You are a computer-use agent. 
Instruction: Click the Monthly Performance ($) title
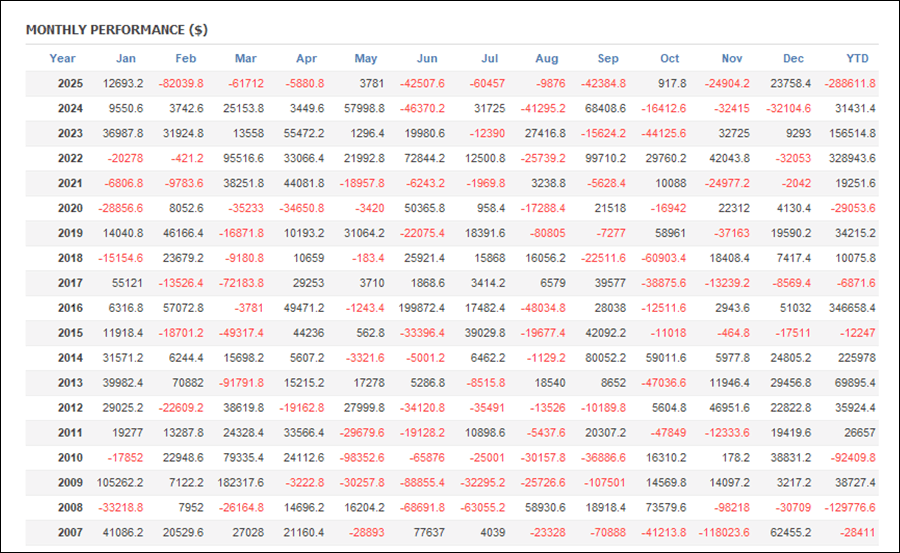tap(117, 30)
